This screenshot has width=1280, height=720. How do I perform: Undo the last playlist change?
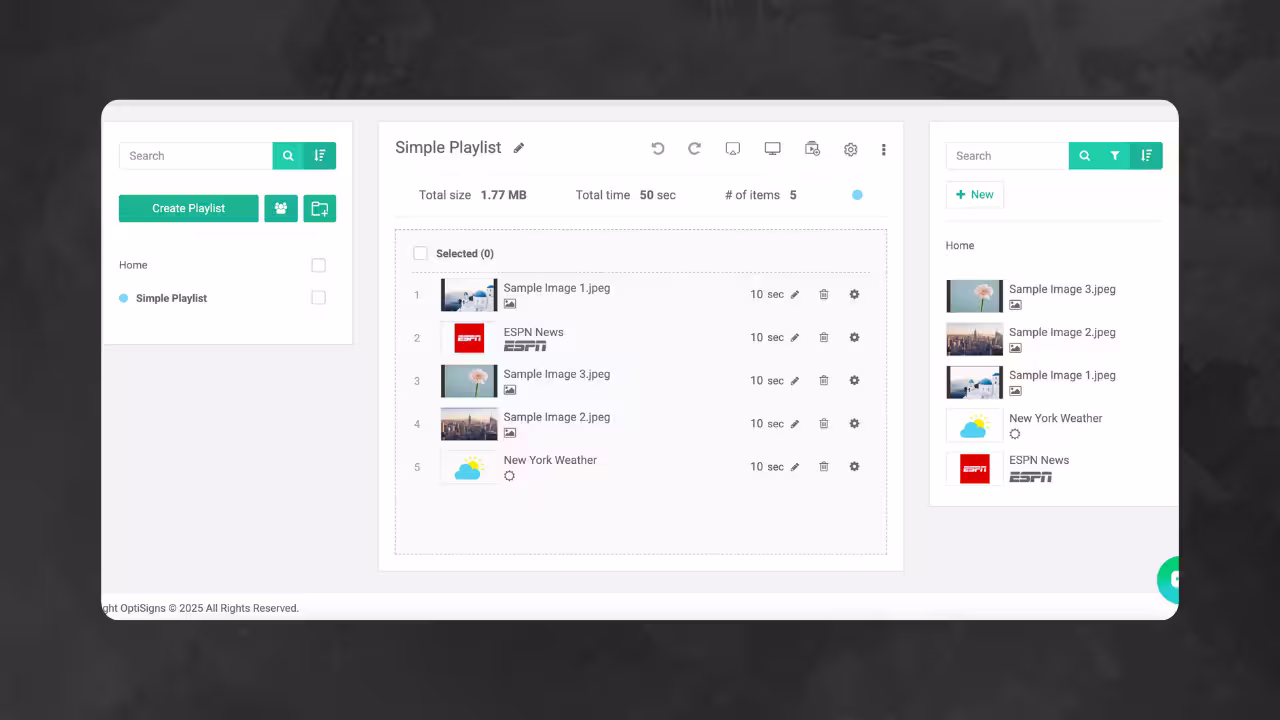(x=658, y=148)
